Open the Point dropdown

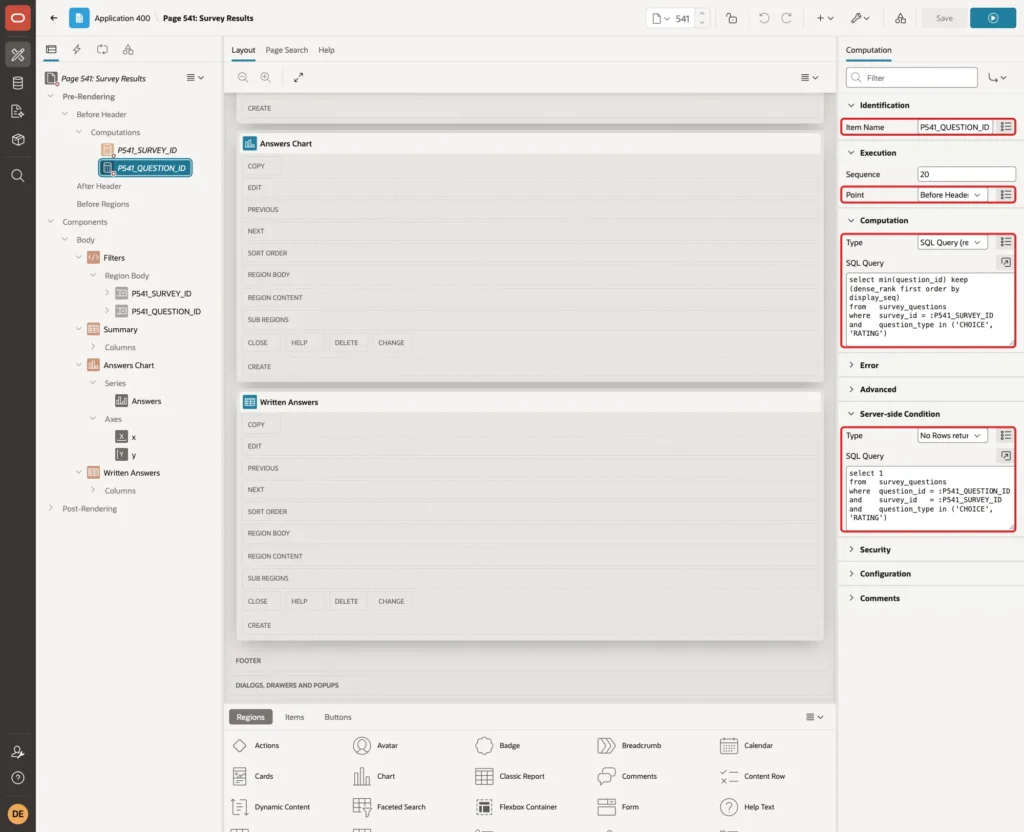point(952,195)
